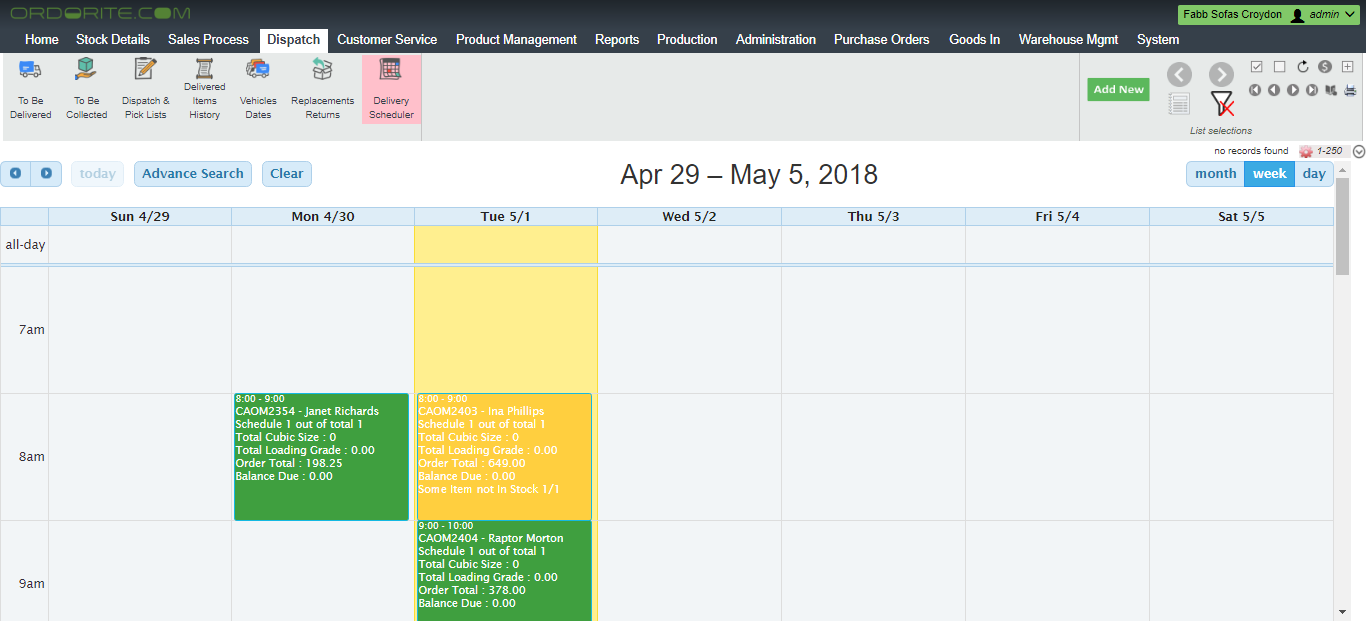
Task: Switch calendar to month view
Action: 1215,174
